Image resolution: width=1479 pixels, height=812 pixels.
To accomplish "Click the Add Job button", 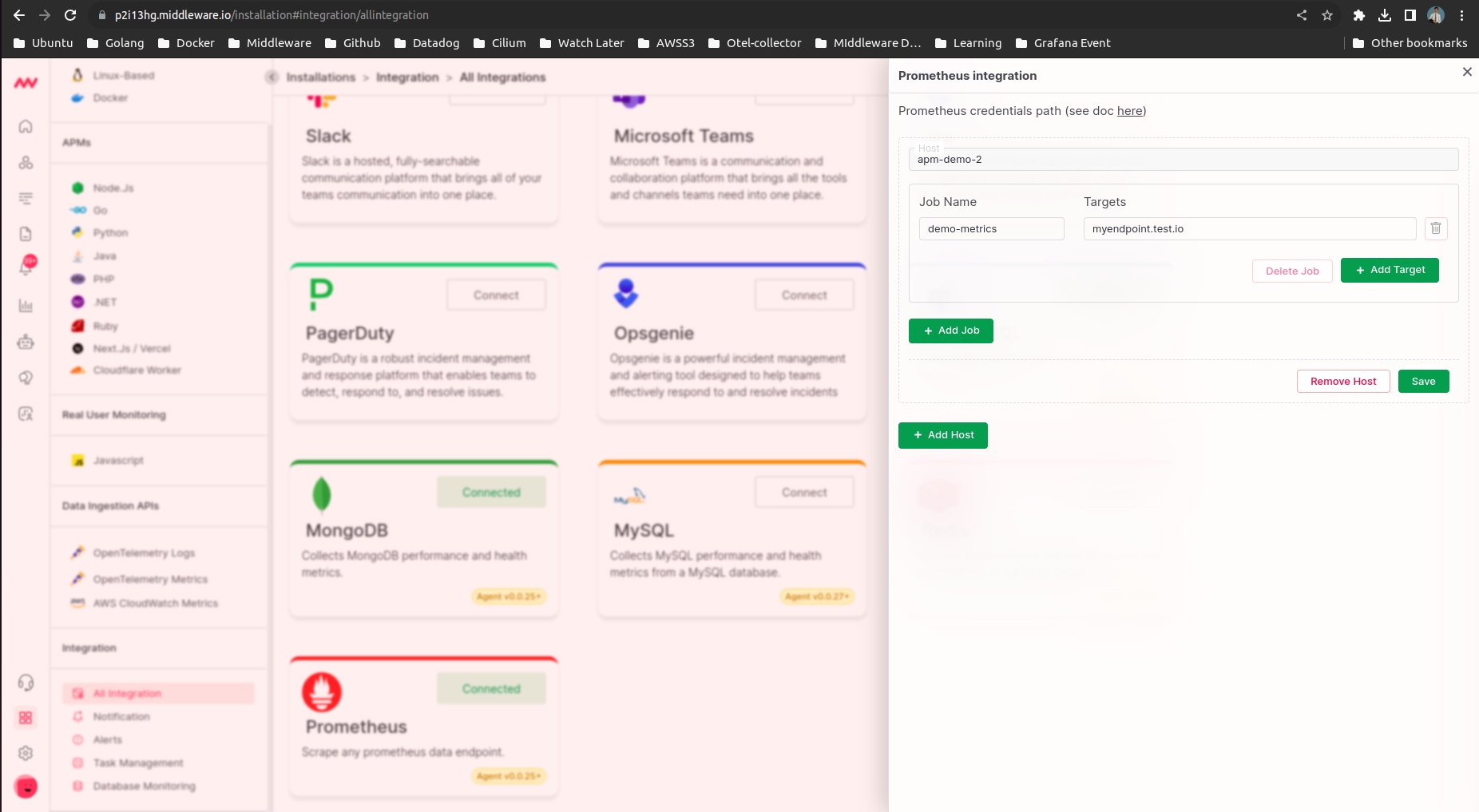I will [950, 331].
